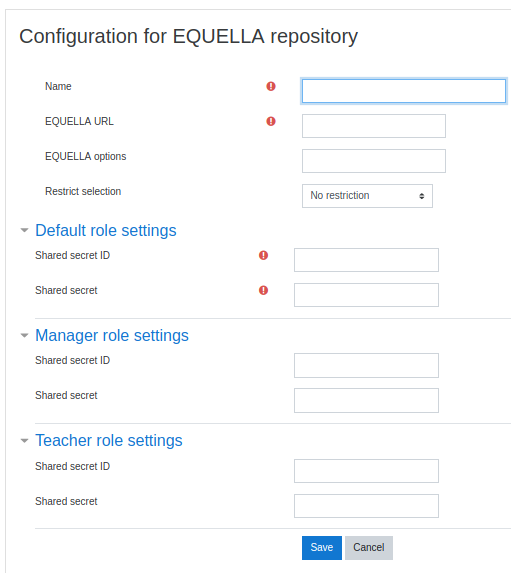Focus the EQUELLA options field

click(x=374, y=161)
